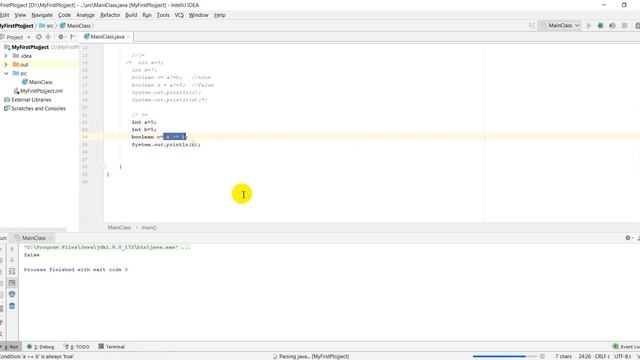Click the src folder in the breadcrumb bar

coord(46,26)
